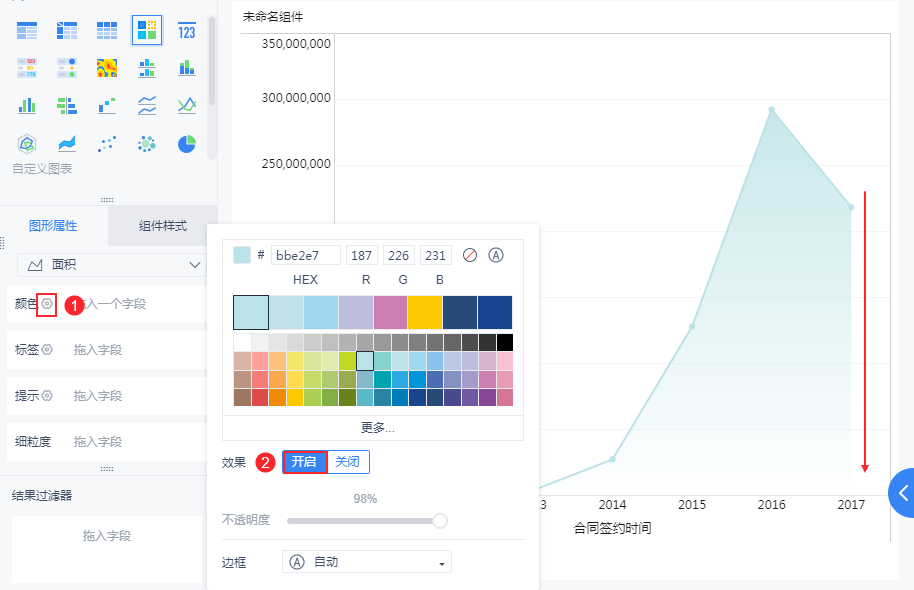
Task: Choose the dot indicator table chart type
Action: tap(67, 68)
